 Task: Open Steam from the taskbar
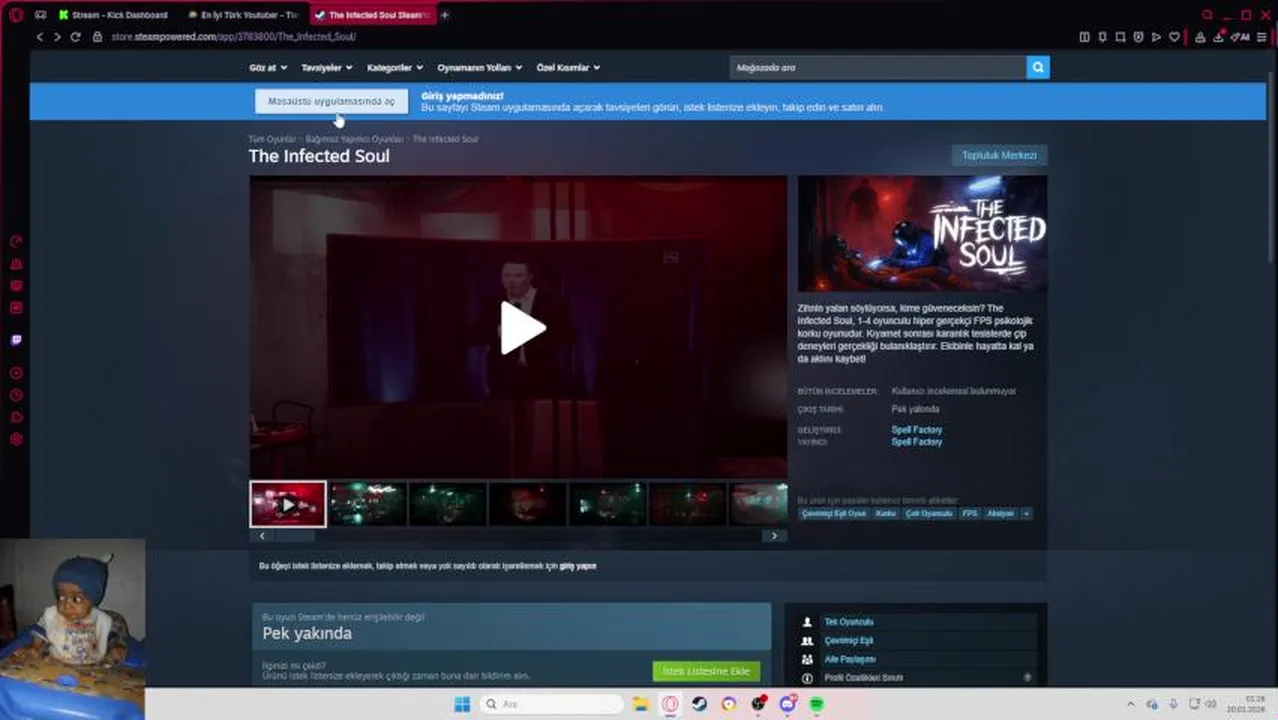coord(700,704)
